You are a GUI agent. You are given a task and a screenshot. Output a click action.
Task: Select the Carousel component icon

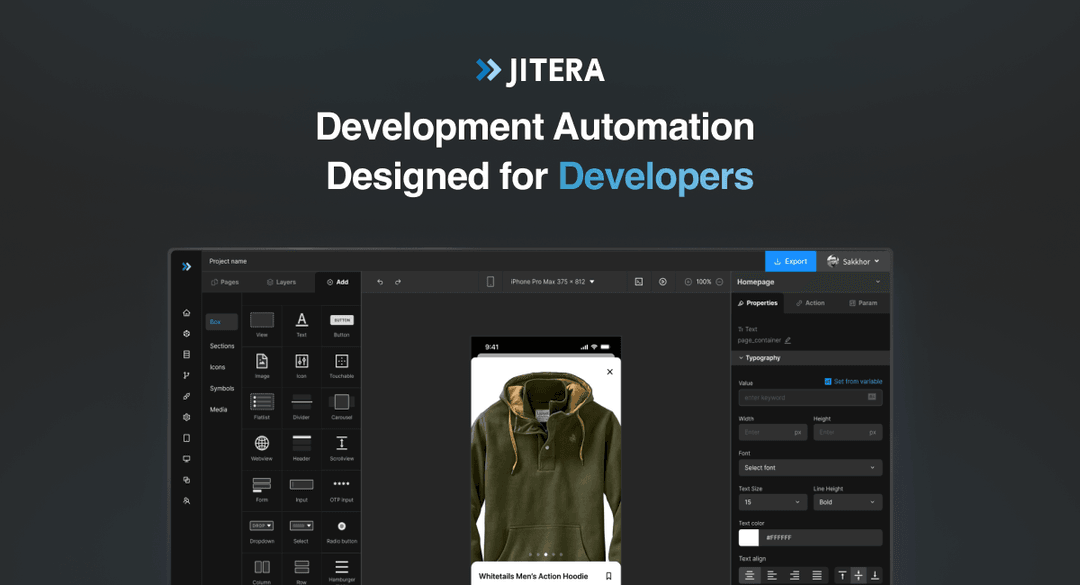coord(340,403)
